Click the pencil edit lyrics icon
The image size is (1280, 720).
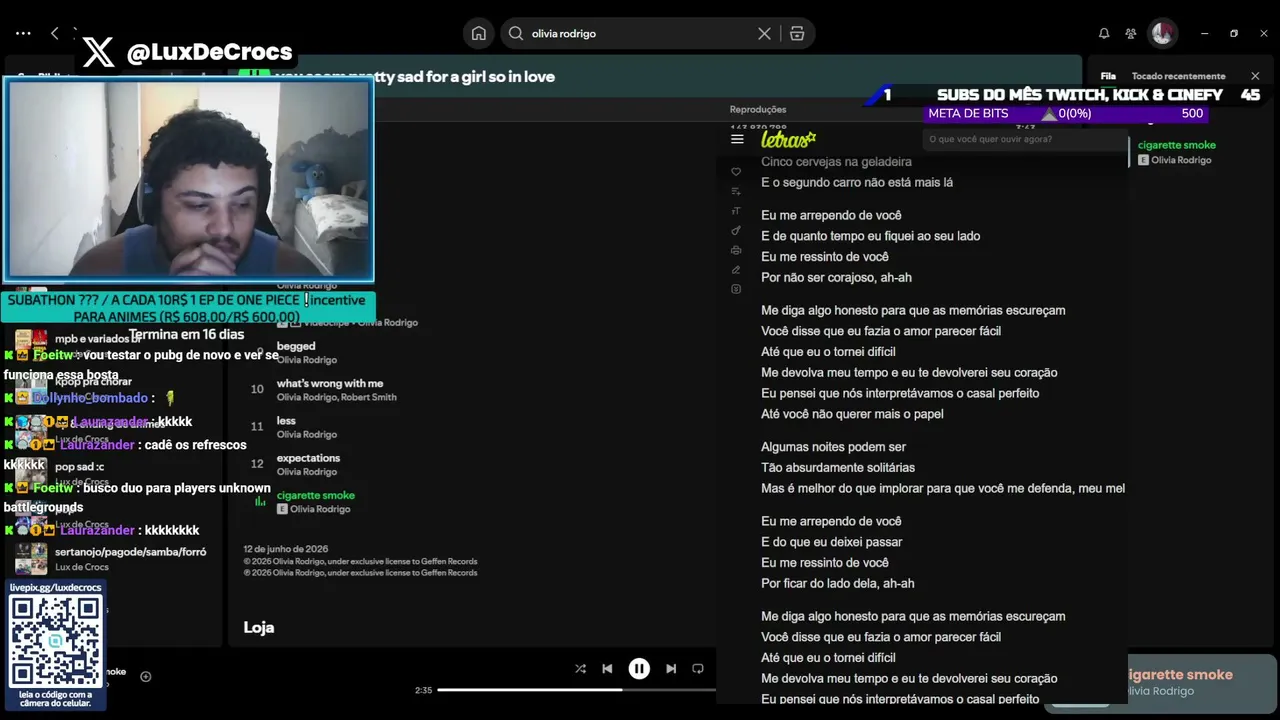click(736, 269)
